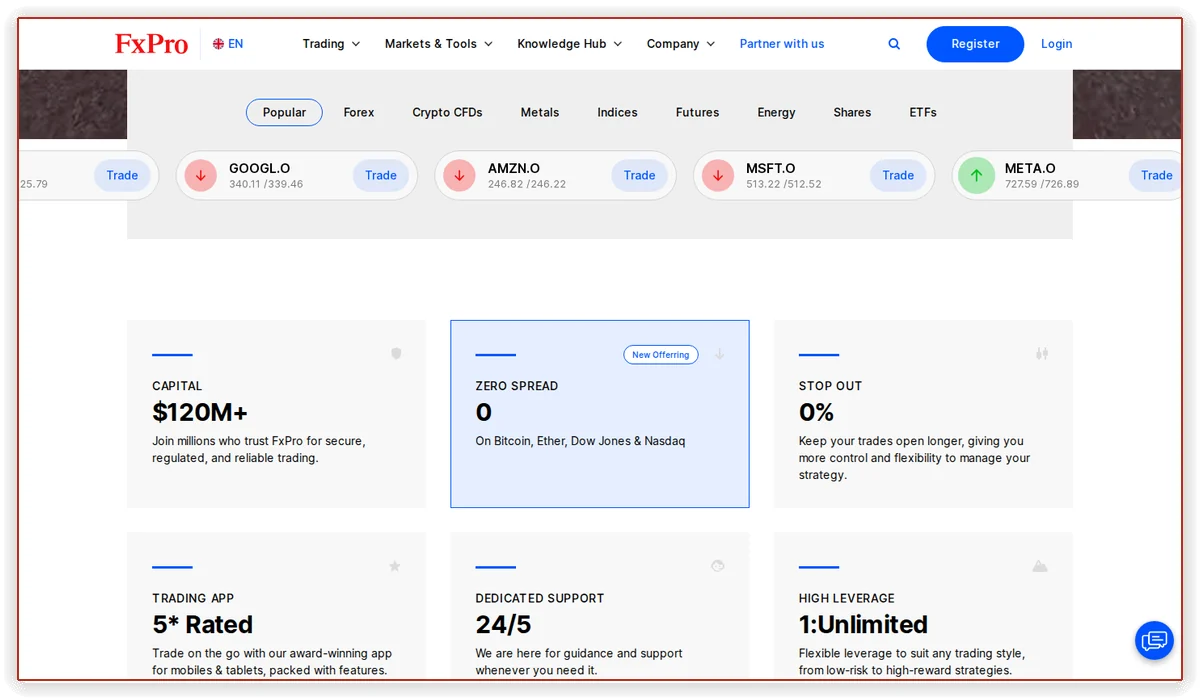The height and width of the screenshot is (698, 1200).
Task: Switch to the Shares tab
Action: coord(852,112)
